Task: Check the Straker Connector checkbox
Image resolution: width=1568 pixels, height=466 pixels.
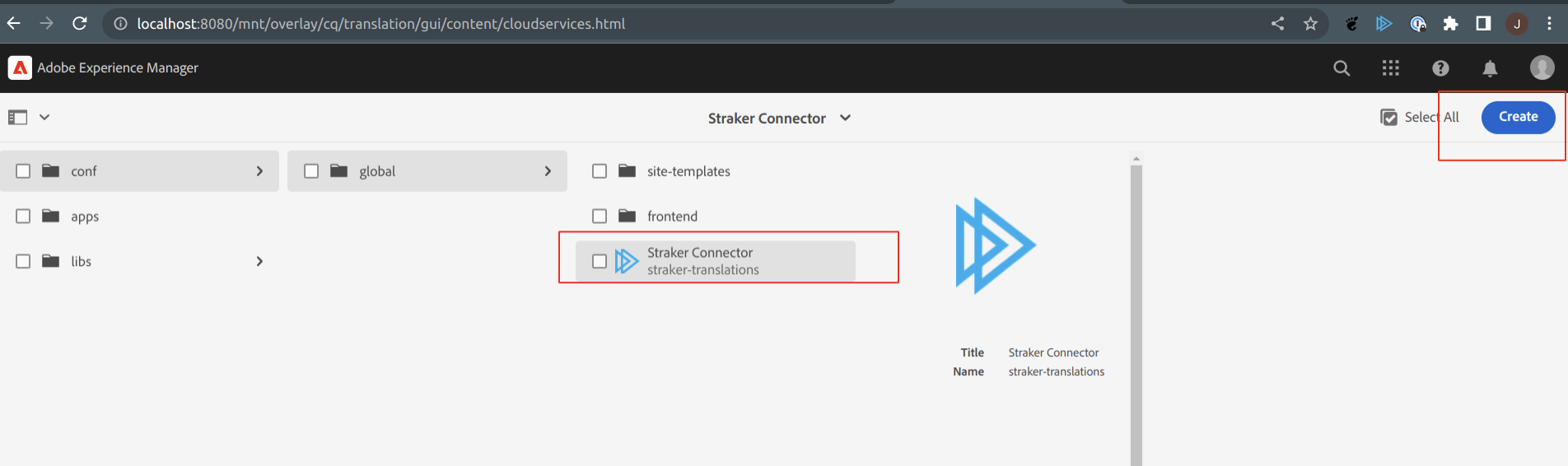Action: point(600,261)
